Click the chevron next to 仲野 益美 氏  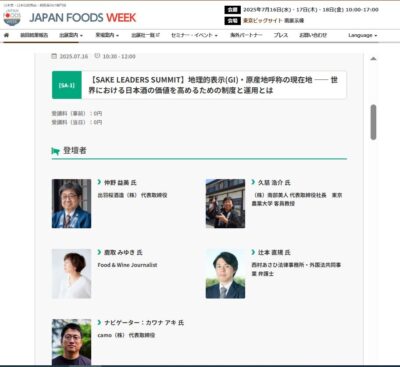pyautogui.click(x=99, y=182)
